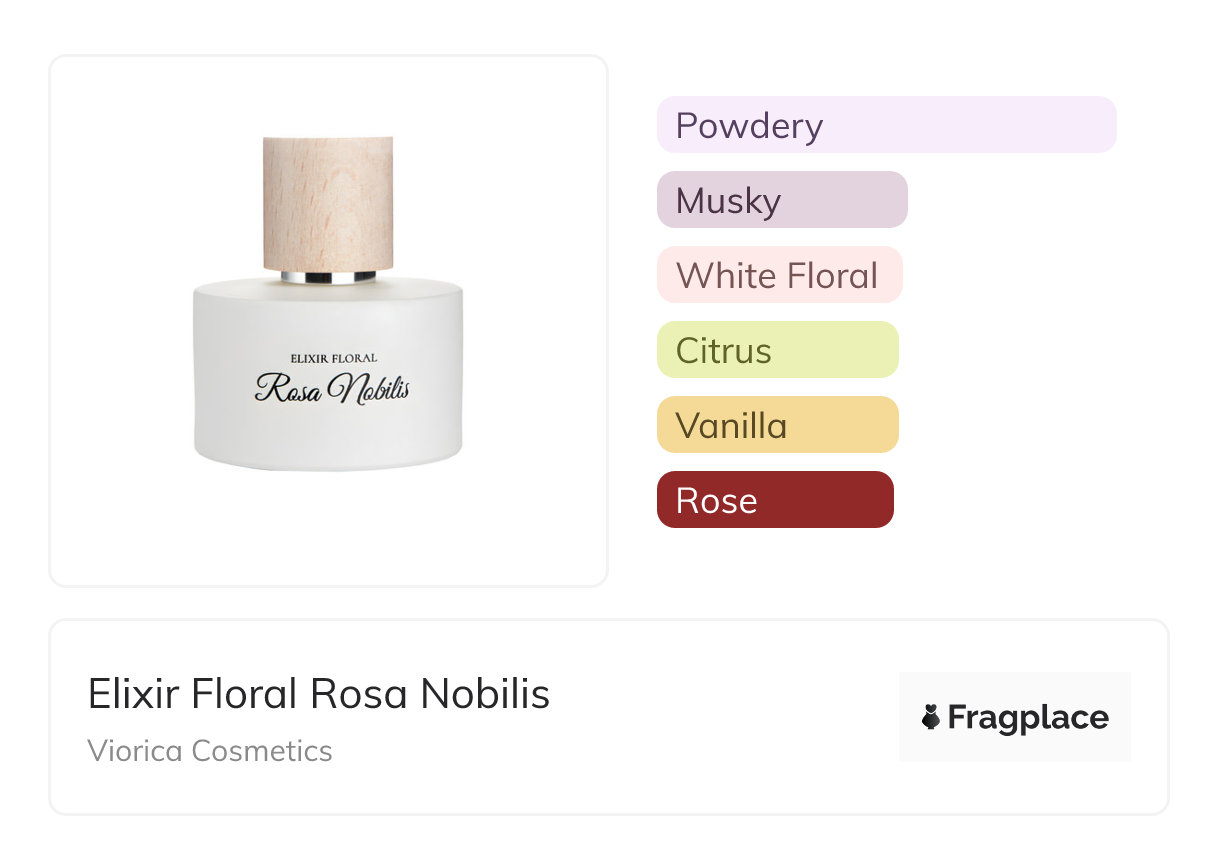The width and height of the screenshot is (1218, 864).
Task: Click the word "Cosmetics" under the title
Action: 261,751
